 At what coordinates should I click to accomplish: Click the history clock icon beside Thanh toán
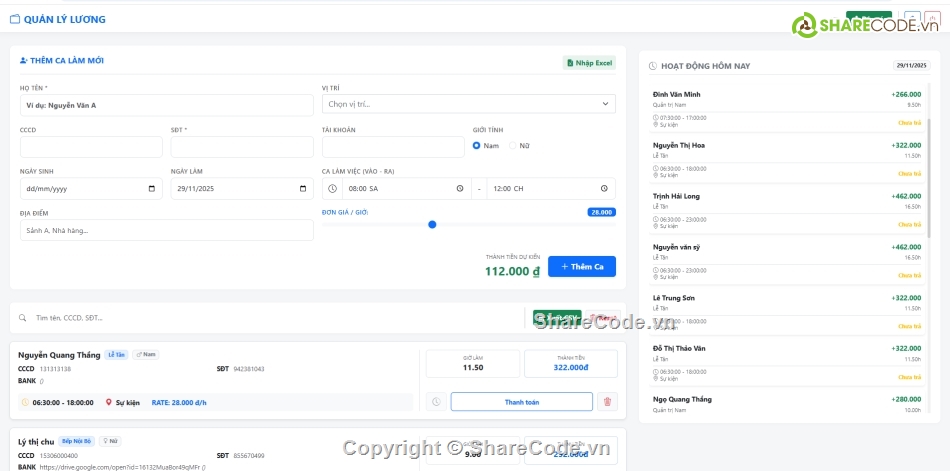[x=436, y=402]
